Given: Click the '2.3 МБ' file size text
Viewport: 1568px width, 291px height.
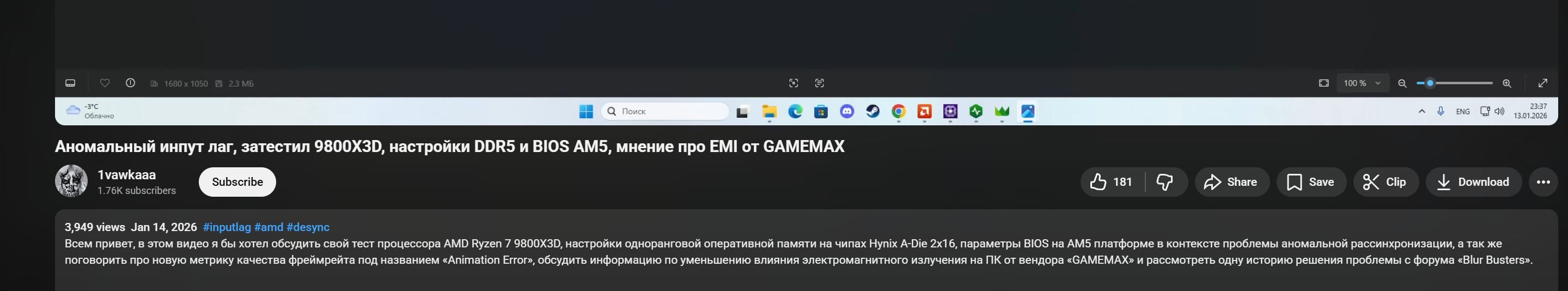Looking at the screenshot, I should click(x=241, y=83).
